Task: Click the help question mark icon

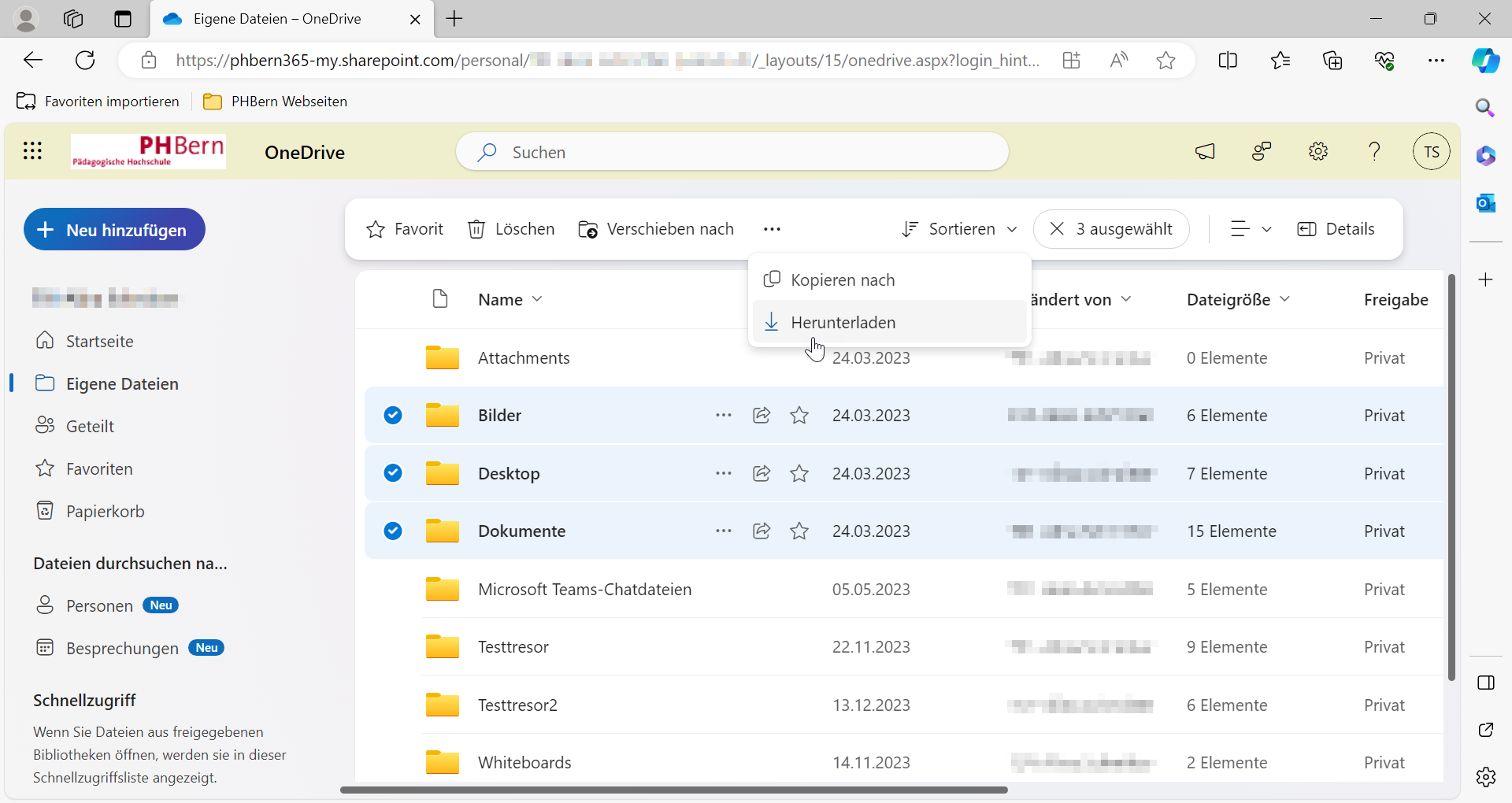Action: pos(1374,151)
